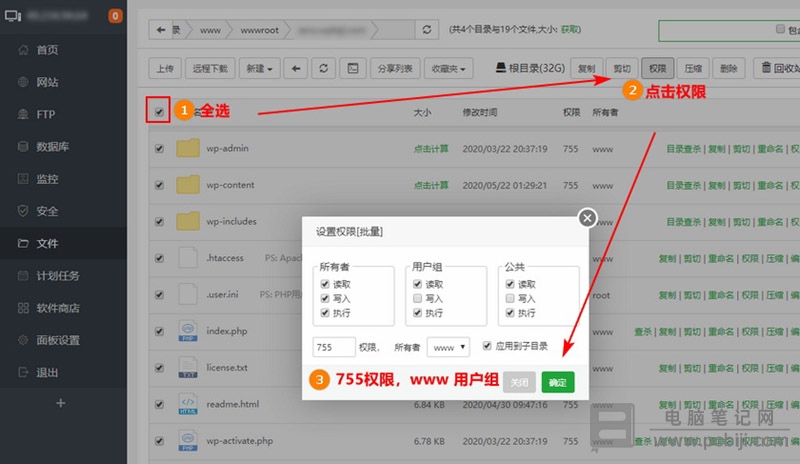The width and height of the screenshot is (800, 464).
Task: Open the 软件商店 software store
Action: [58, 308]
